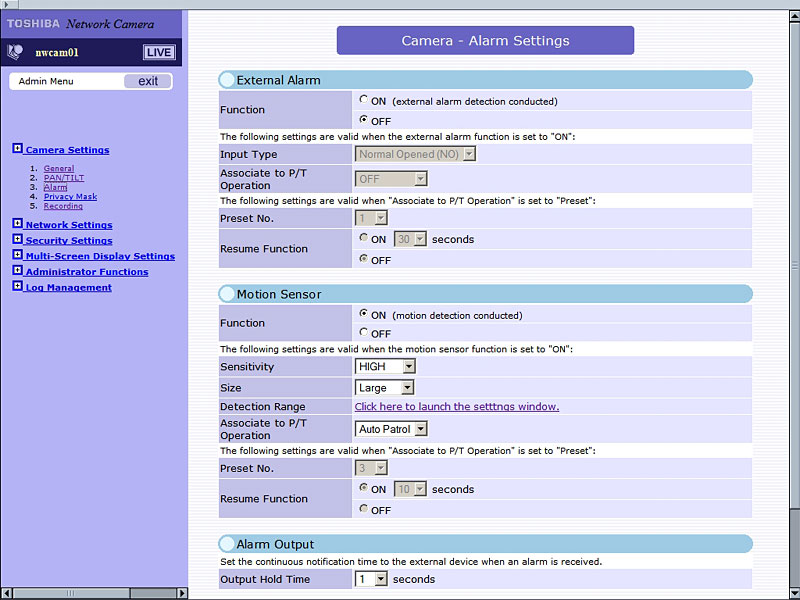Screen dimensions: 800x600
Task: Click the LIVE view icon
Action: point(158,52)
